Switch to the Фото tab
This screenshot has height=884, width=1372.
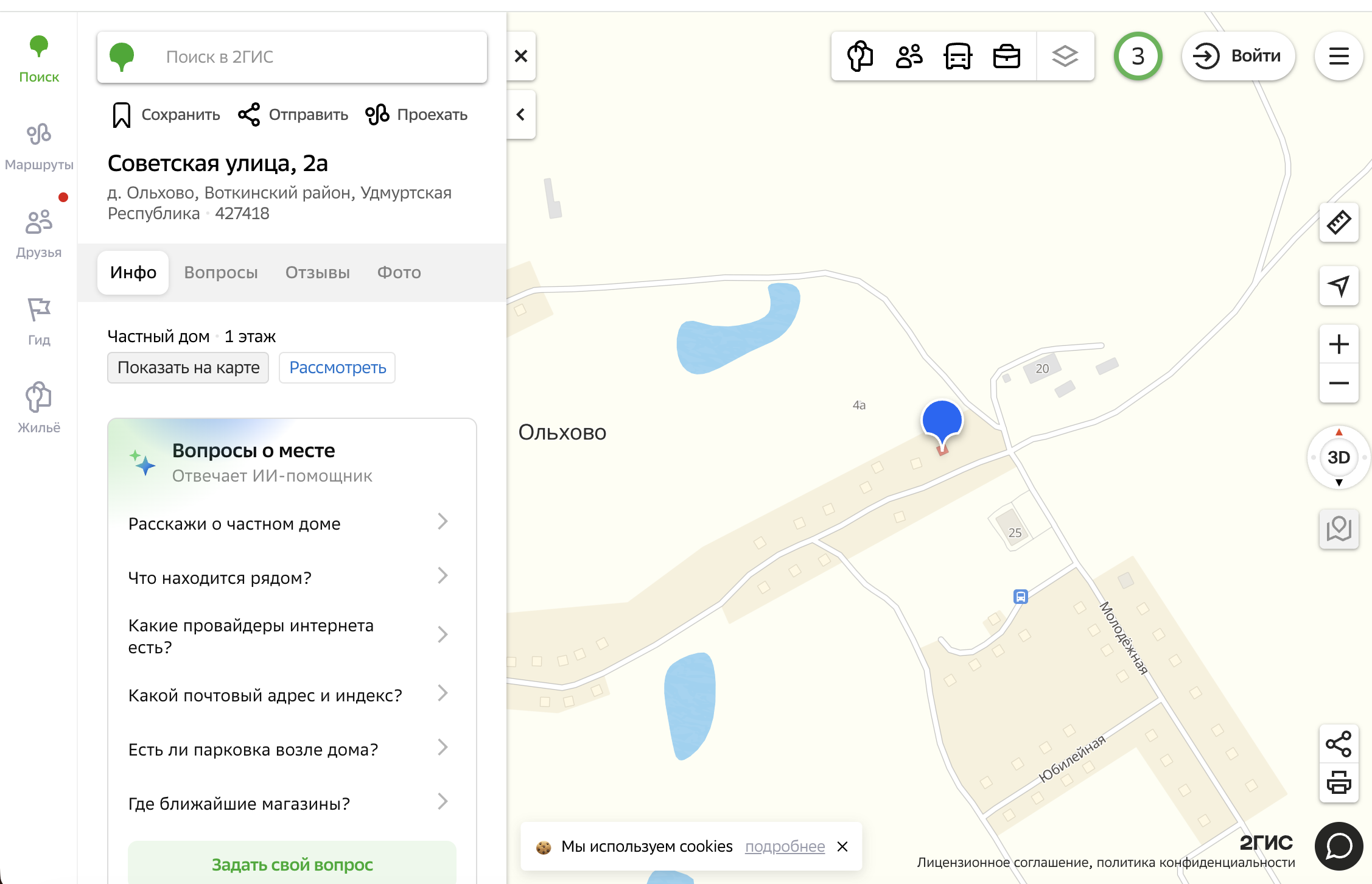tap(399, 272)
